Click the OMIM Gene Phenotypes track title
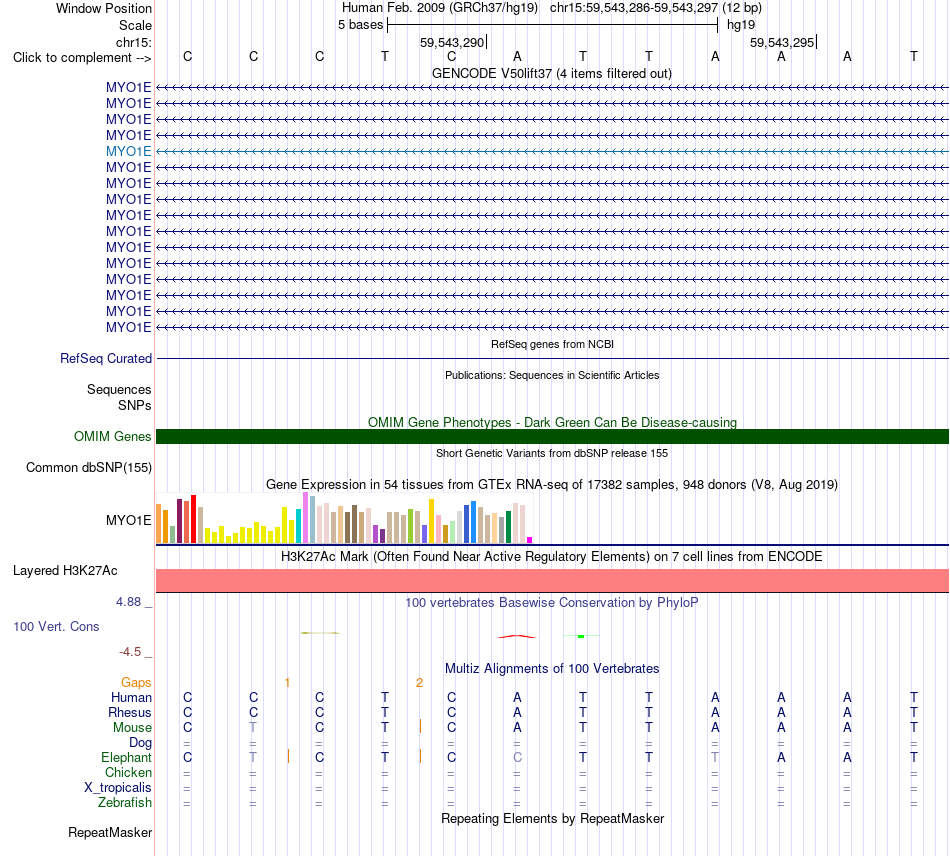Screen dimensions: 950x856 pos(552,422)
